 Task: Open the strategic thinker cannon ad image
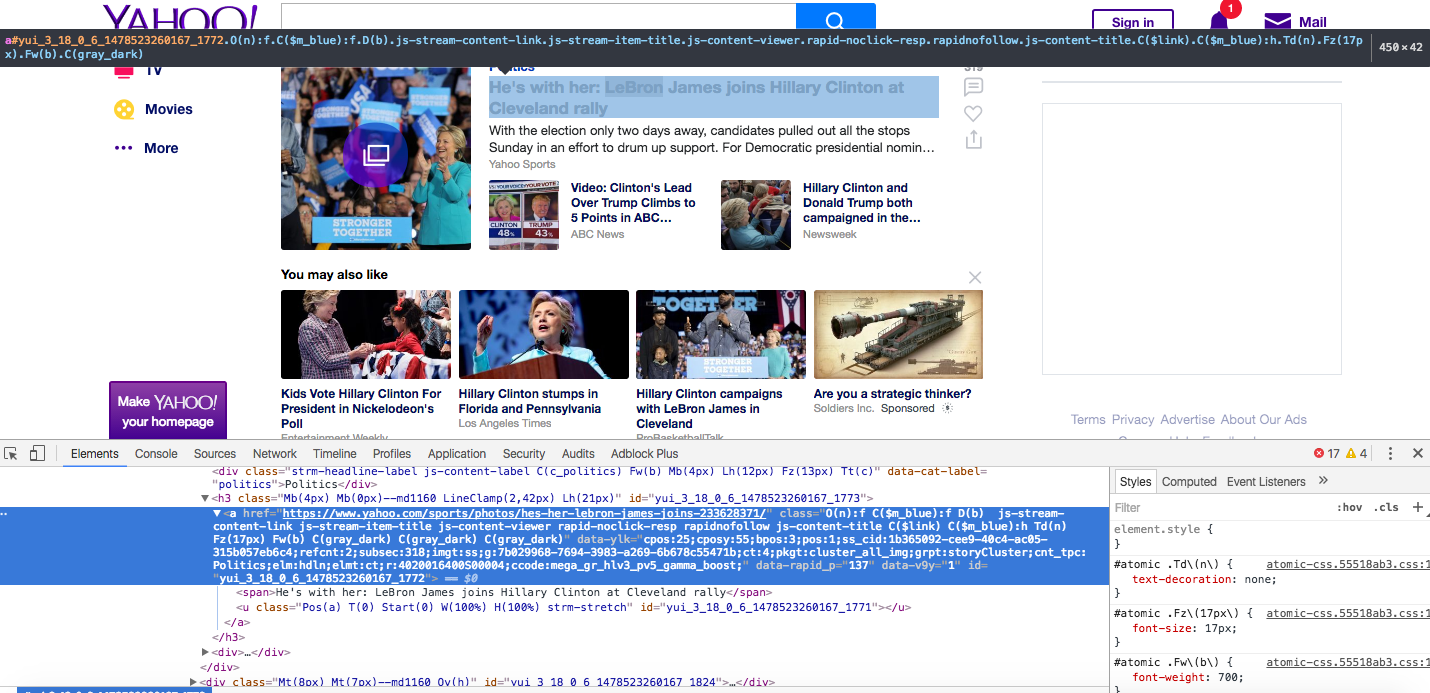point(898,334)
